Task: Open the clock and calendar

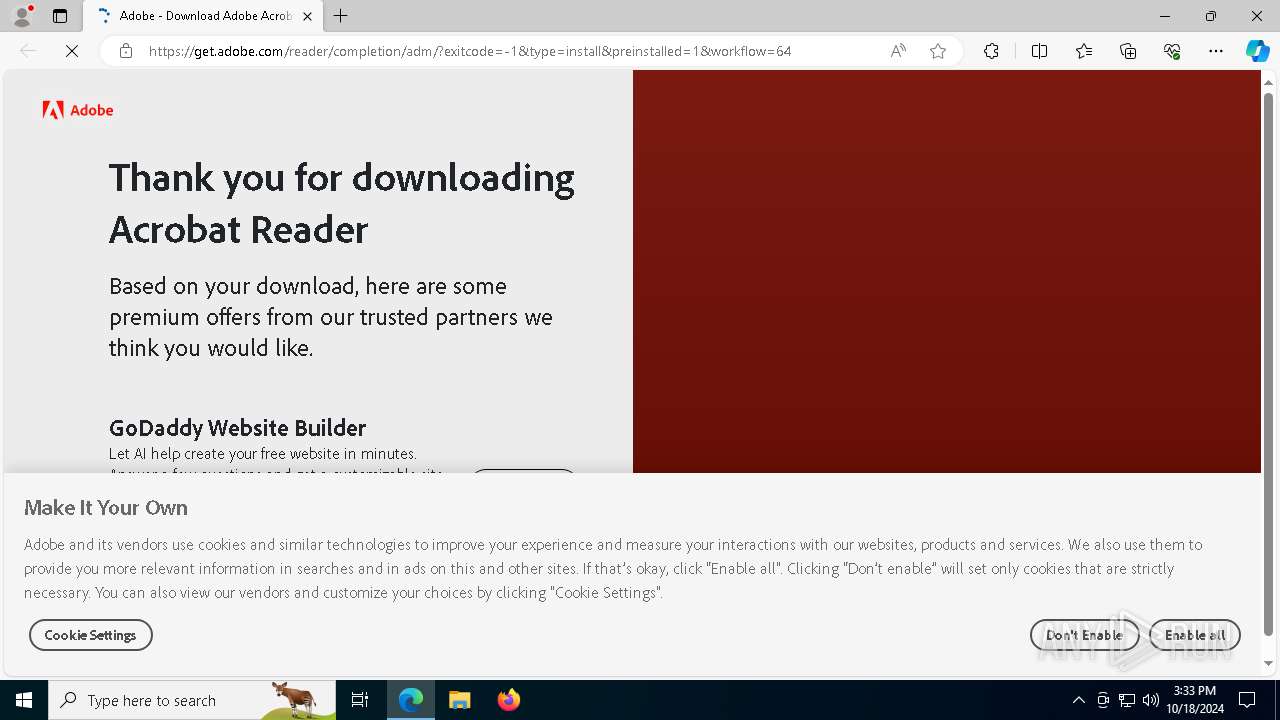Action: coord(1195,700)
